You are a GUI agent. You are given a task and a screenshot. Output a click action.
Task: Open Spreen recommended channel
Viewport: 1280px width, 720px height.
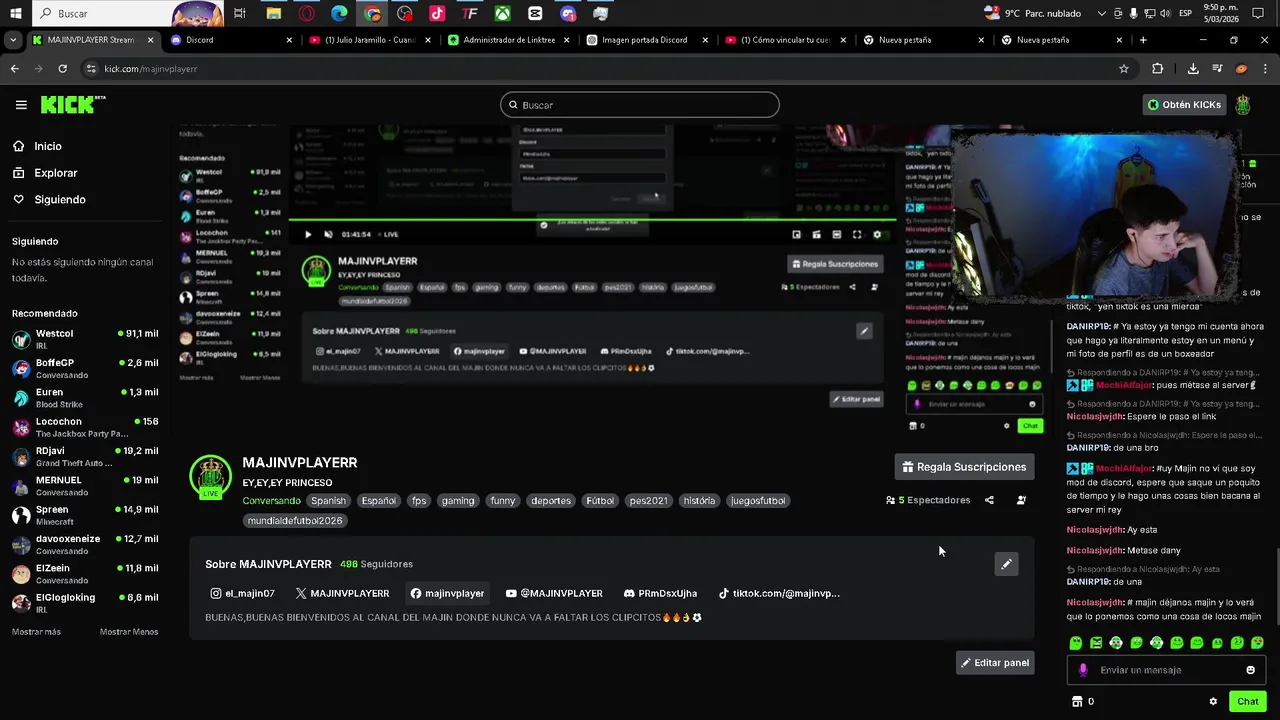[x=85, y=515]
